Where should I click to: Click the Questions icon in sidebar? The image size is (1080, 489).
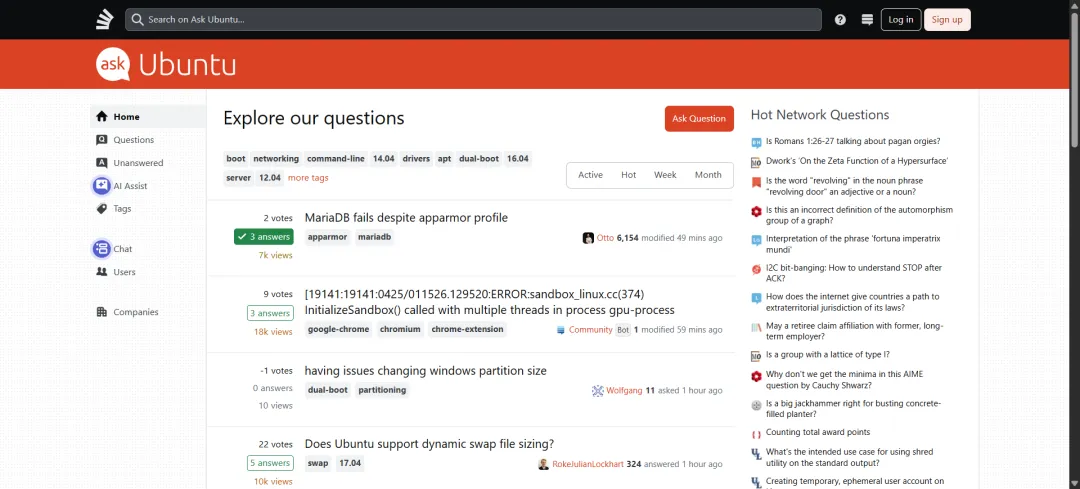102,140
